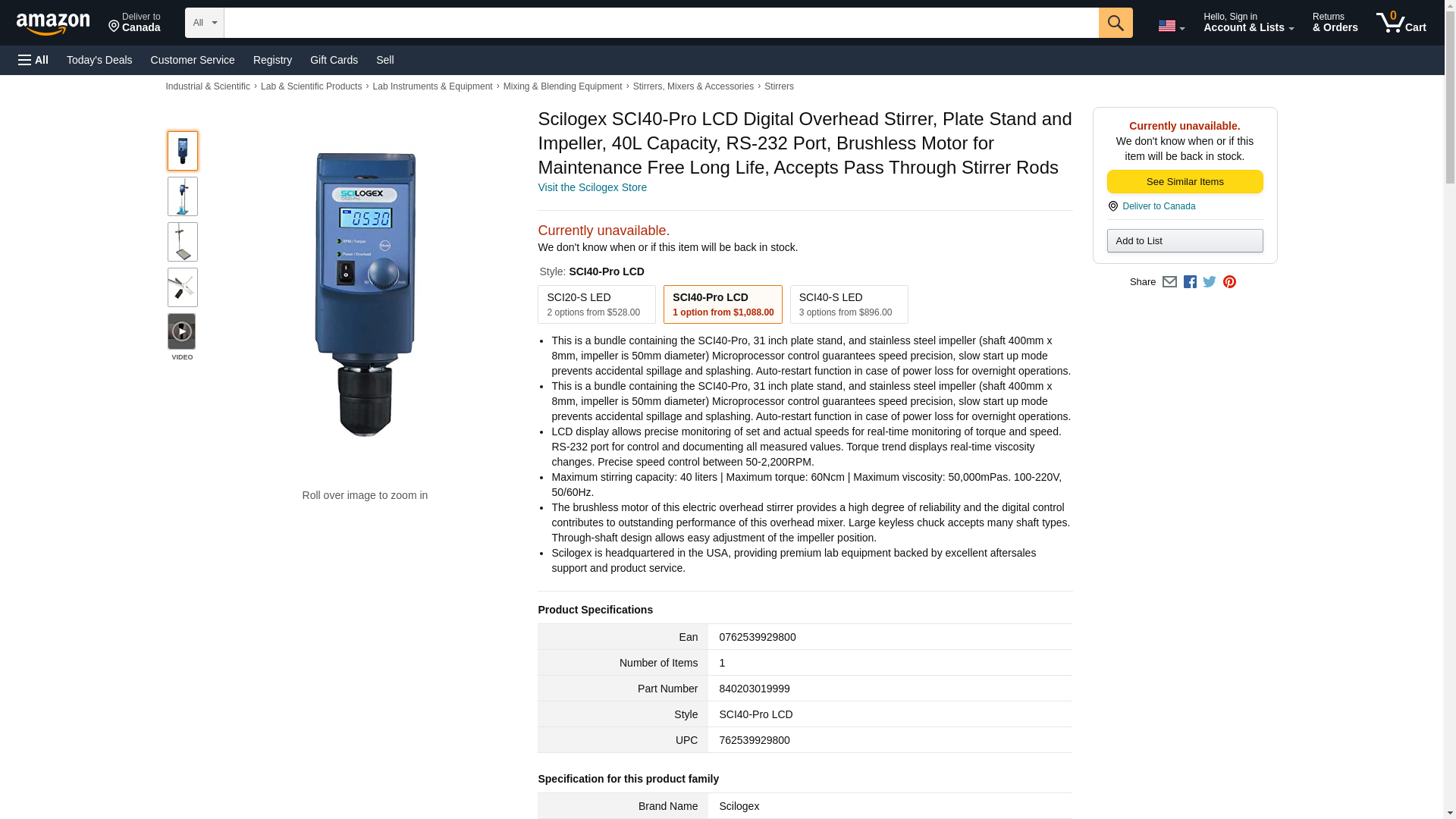Image resolution: width=1456 pixels, height=819 pixels.
Task: Open the shopping cart icon
Action: [x=1401, y=23]
